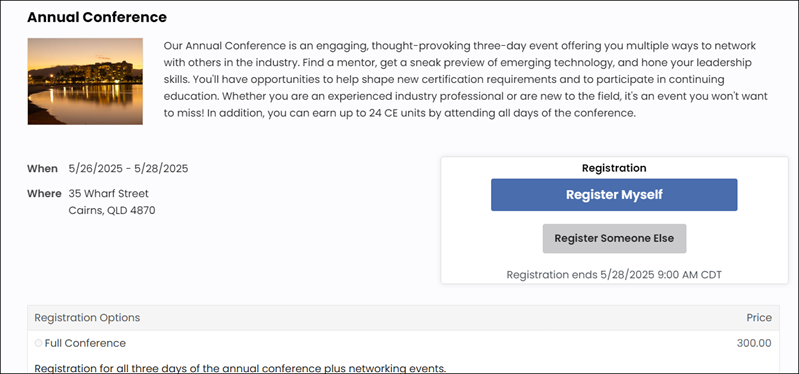Click the Full Conference option label
Image resolution: width=799 pixels, height=374 pixels.
[x=85, y=343]
